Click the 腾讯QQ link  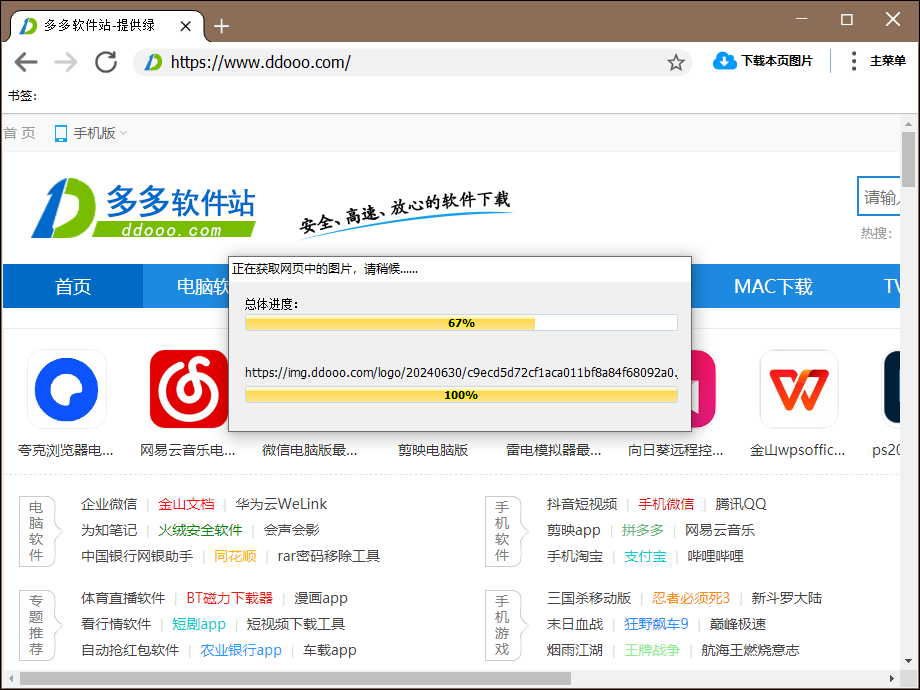coord(741,504)
